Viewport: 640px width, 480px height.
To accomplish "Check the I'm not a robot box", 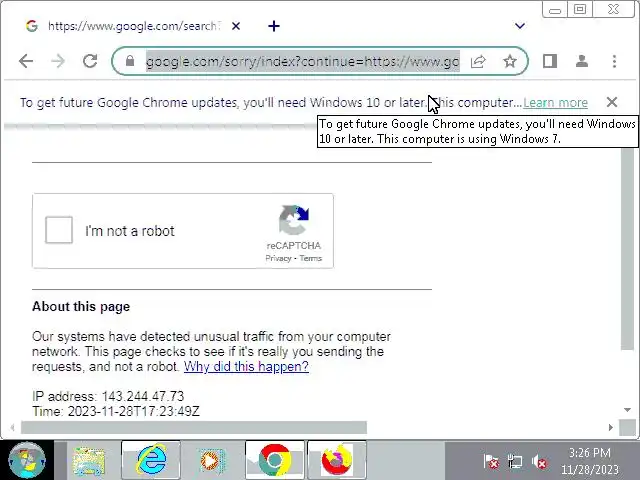I will (59, 230).
